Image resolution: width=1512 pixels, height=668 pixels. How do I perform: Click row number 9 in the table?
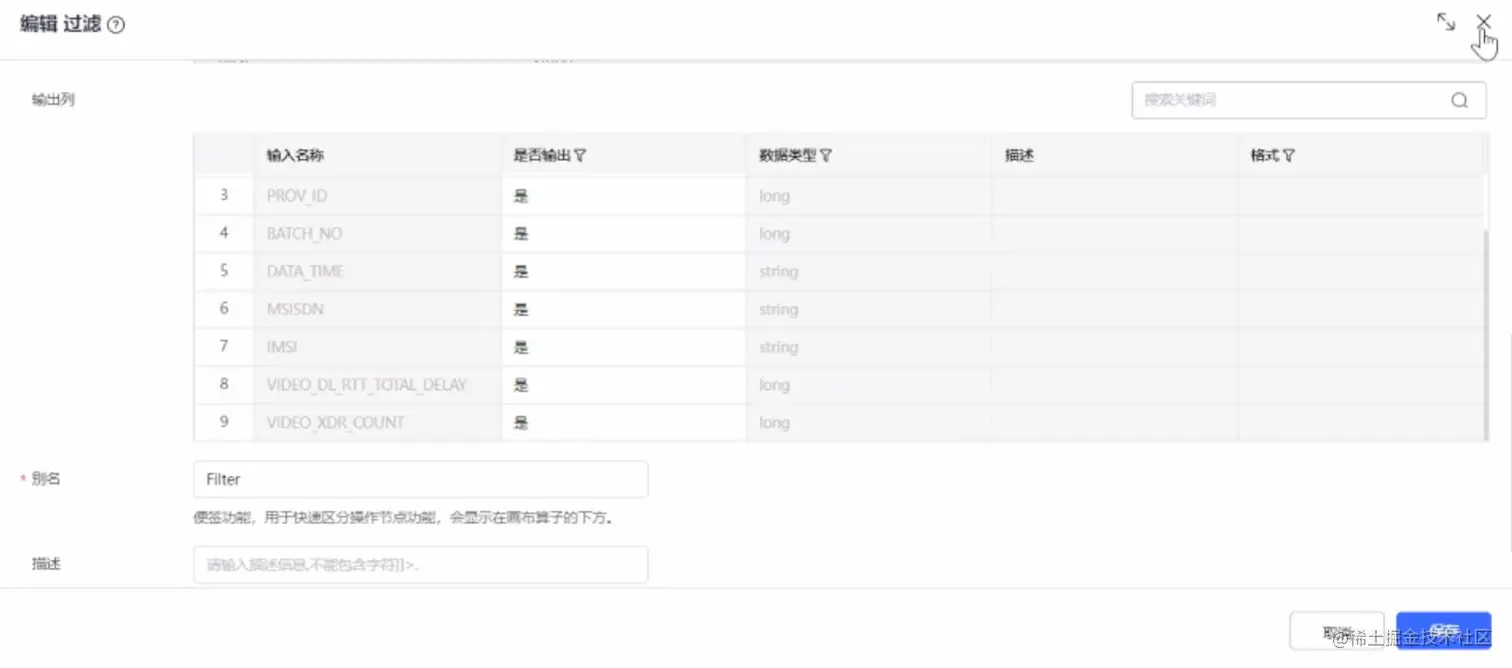click(224, 422)
